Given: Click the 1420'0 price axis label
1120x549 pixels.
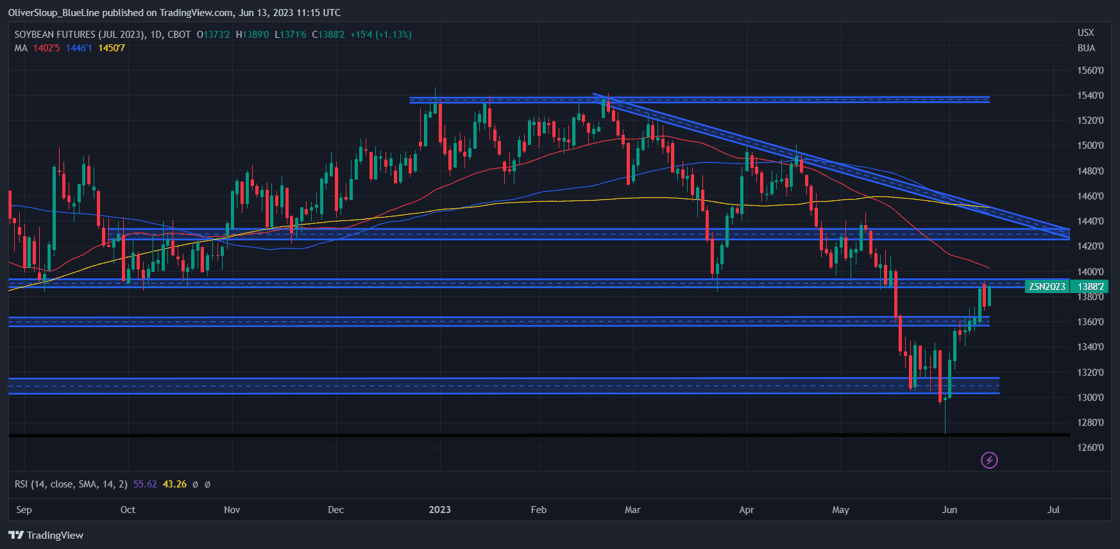Looking at the screenshot, I should (x=1091, y=246).
